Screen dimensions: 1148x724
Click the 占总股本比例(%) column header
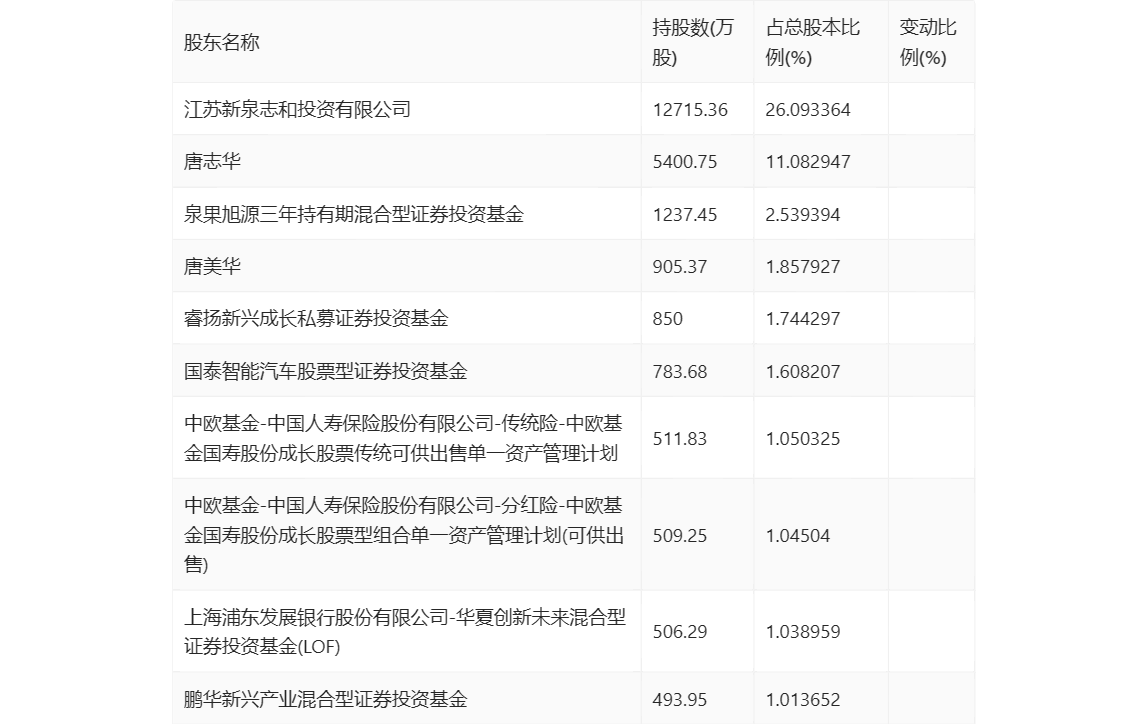(813, 42)
